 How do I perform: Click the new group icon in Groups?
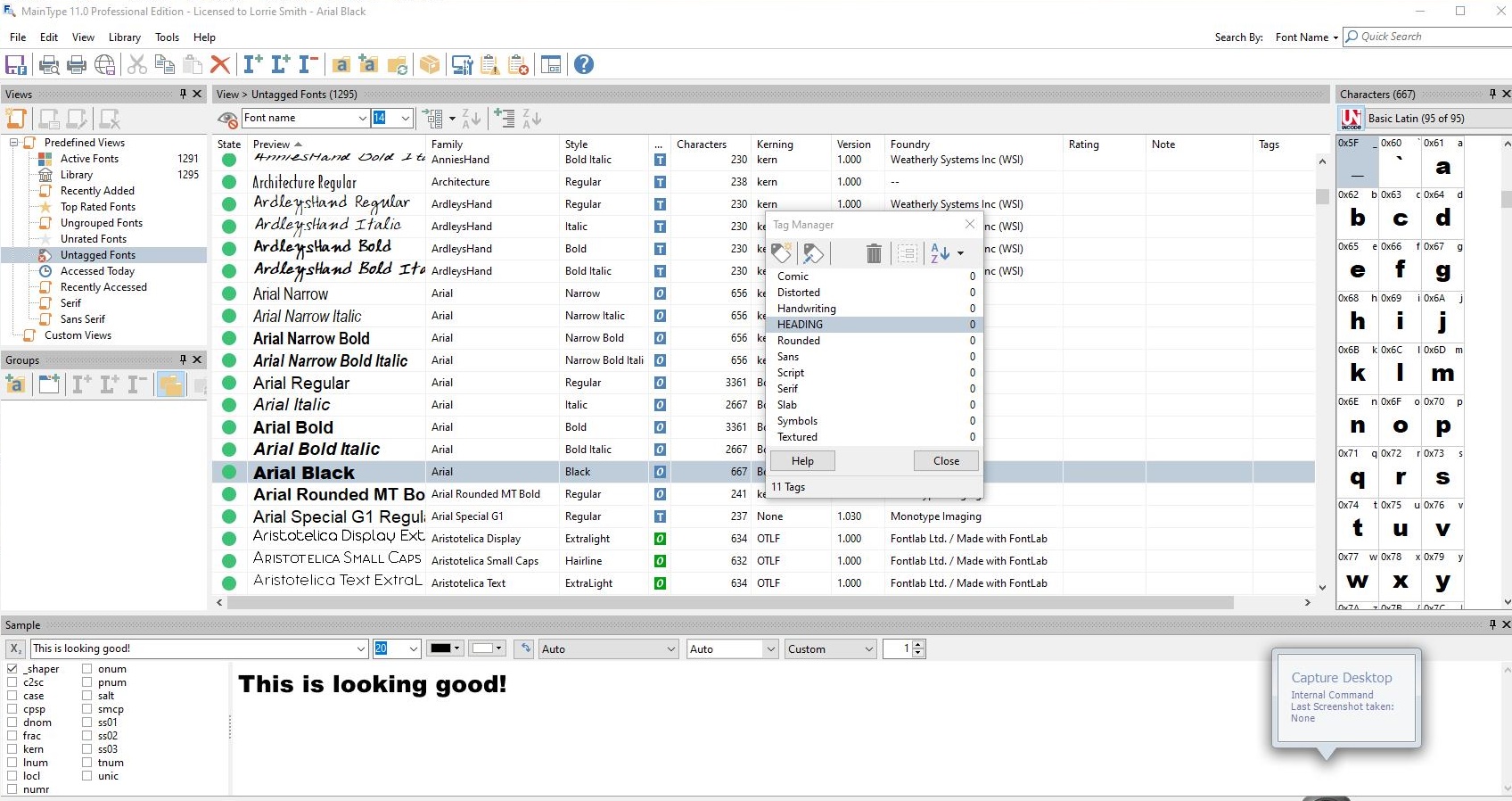pyautogui.click(x=15, y=384)
